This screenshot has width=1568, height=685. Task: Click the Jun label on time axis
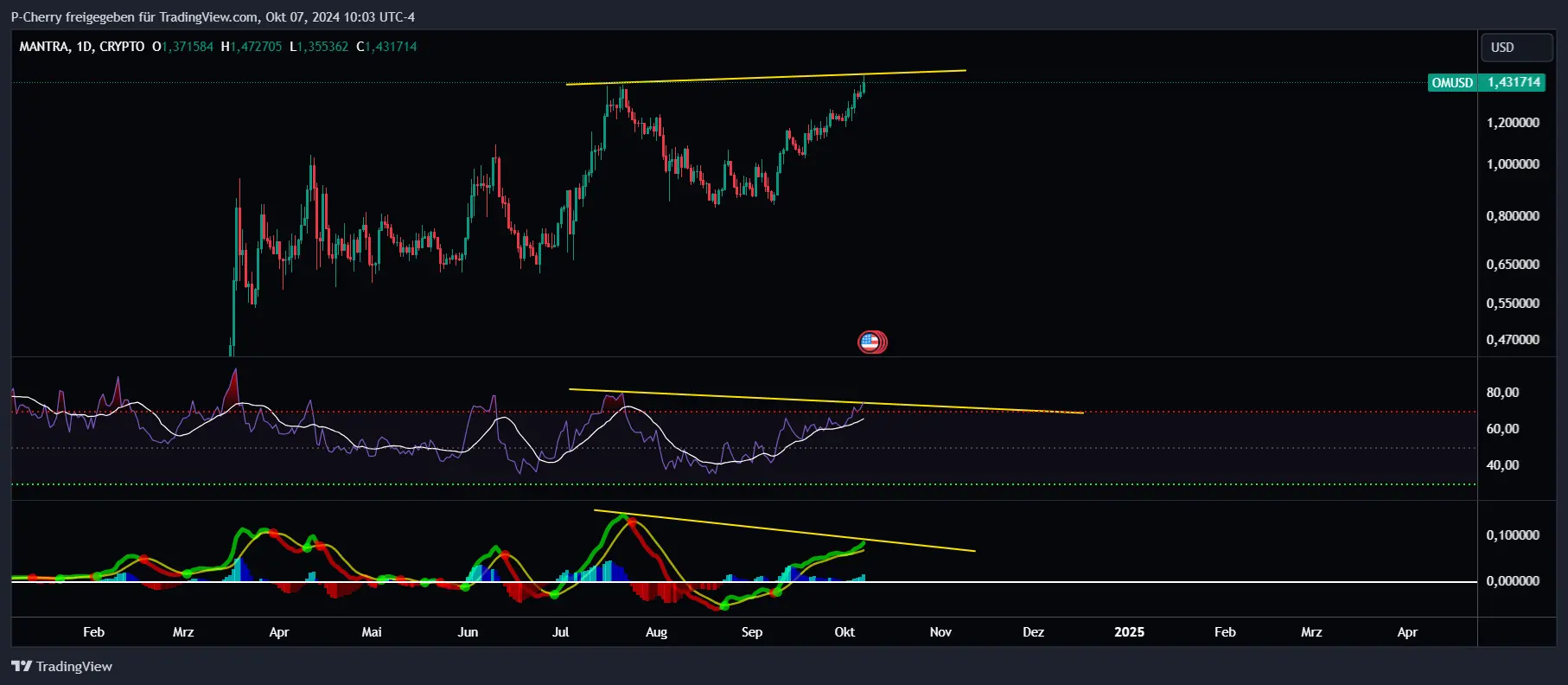coord(468,632)
